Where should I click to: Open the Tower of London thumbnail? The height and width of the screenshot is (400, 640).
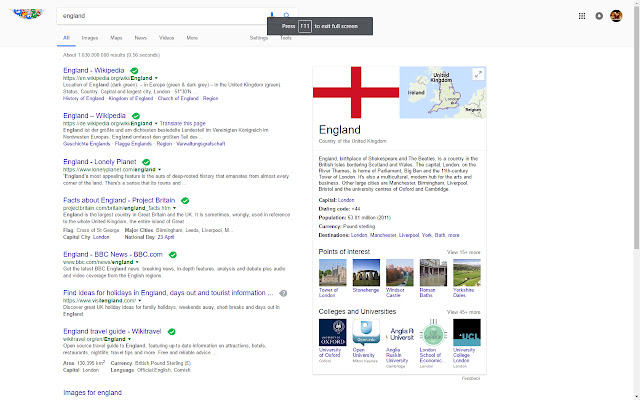tap(332, 272)
